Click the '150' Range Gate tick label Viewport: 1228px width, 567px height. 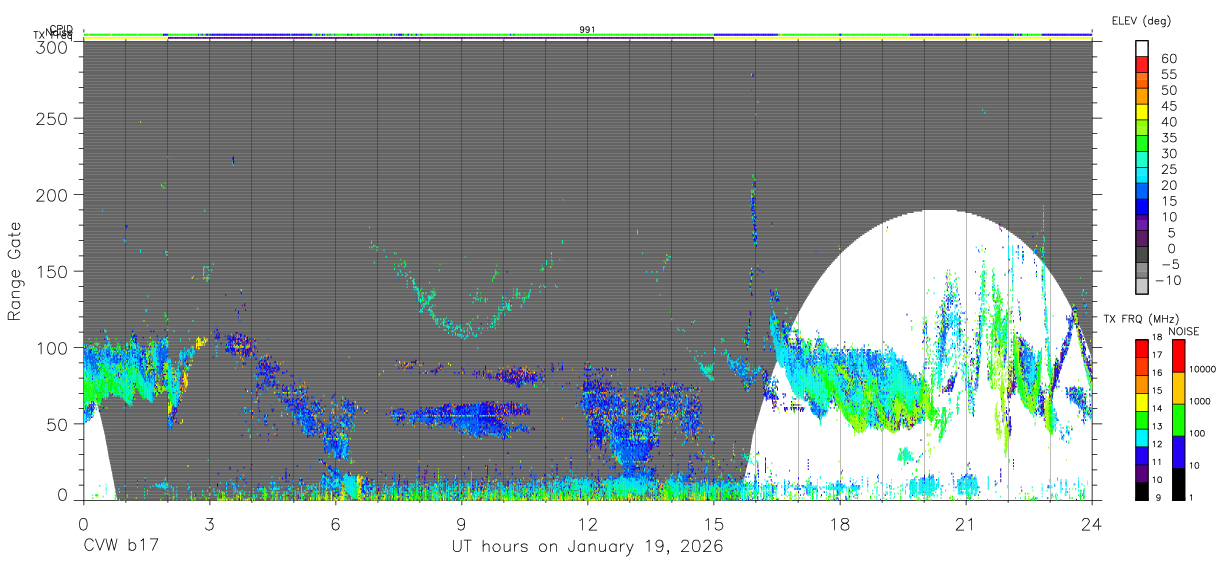click(x=55, y=271)
